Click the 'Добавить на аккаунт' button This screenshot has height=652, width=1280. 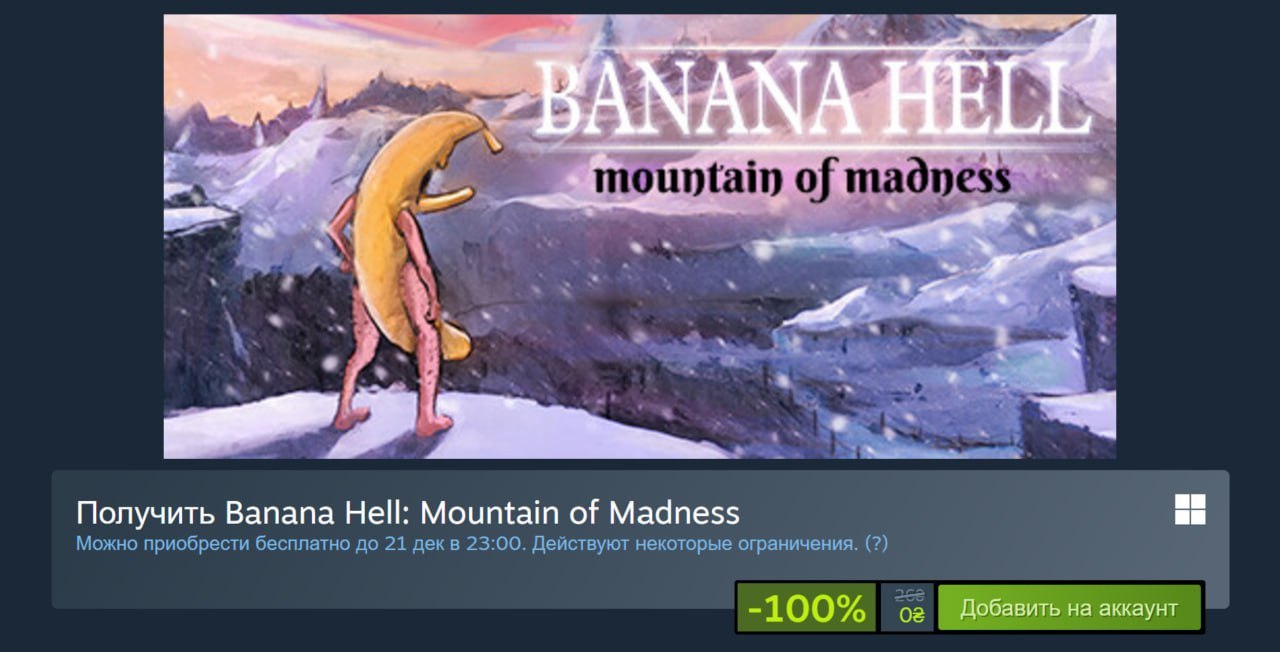1069,608
